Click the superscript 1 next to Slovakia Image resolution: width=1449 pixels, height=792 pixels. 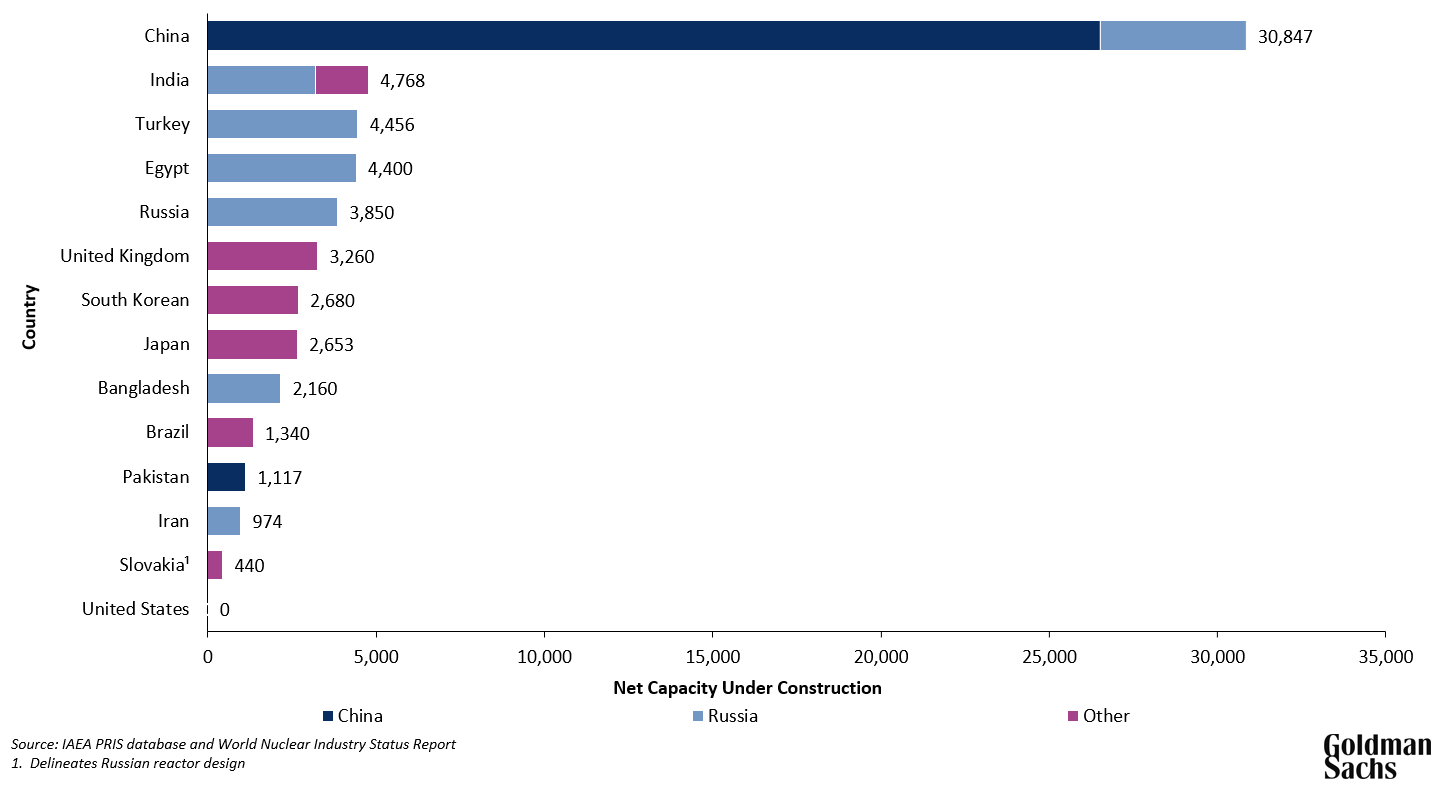(x=189, y=558)
